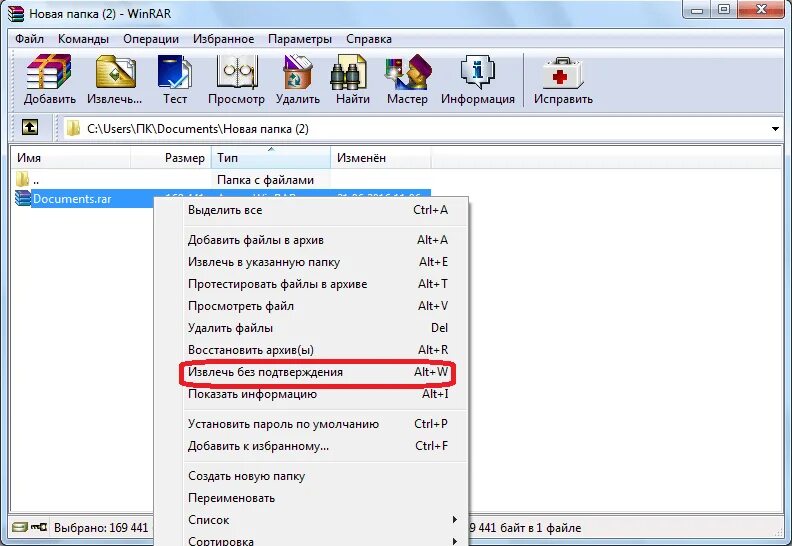Click the Documents.rar archive icon
792x546 pixels.
coord(23,198)
